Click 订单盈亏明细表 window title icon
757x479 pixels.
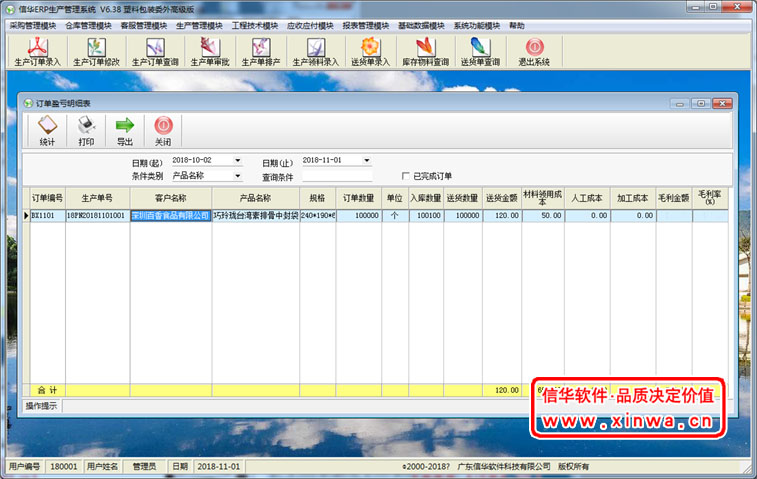[28, 103]
